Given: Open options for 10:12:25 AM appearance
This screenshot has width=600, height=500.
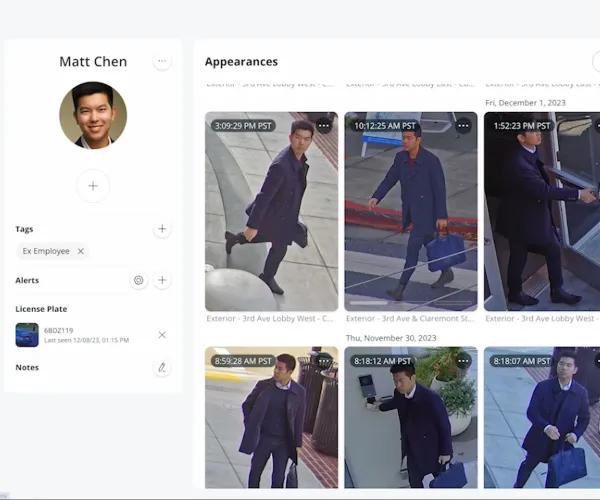Looking at the screenshot, I should (463, 126).
